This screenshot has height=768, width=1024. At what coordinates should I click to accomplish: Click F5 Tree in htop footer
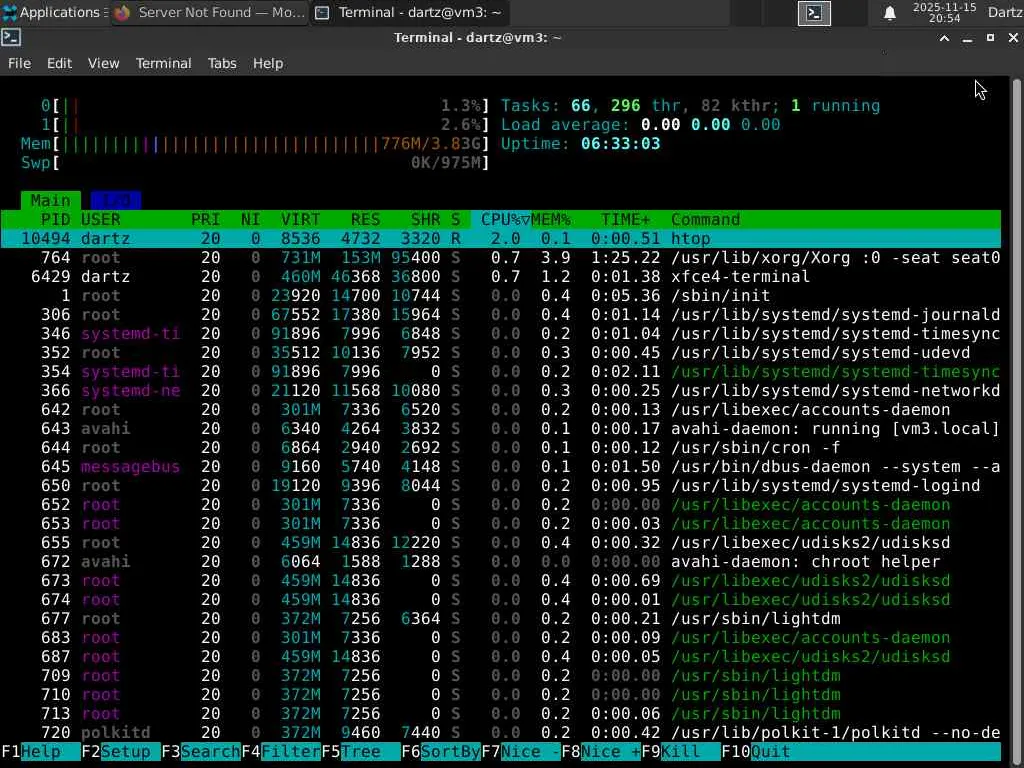click(360, 752)
